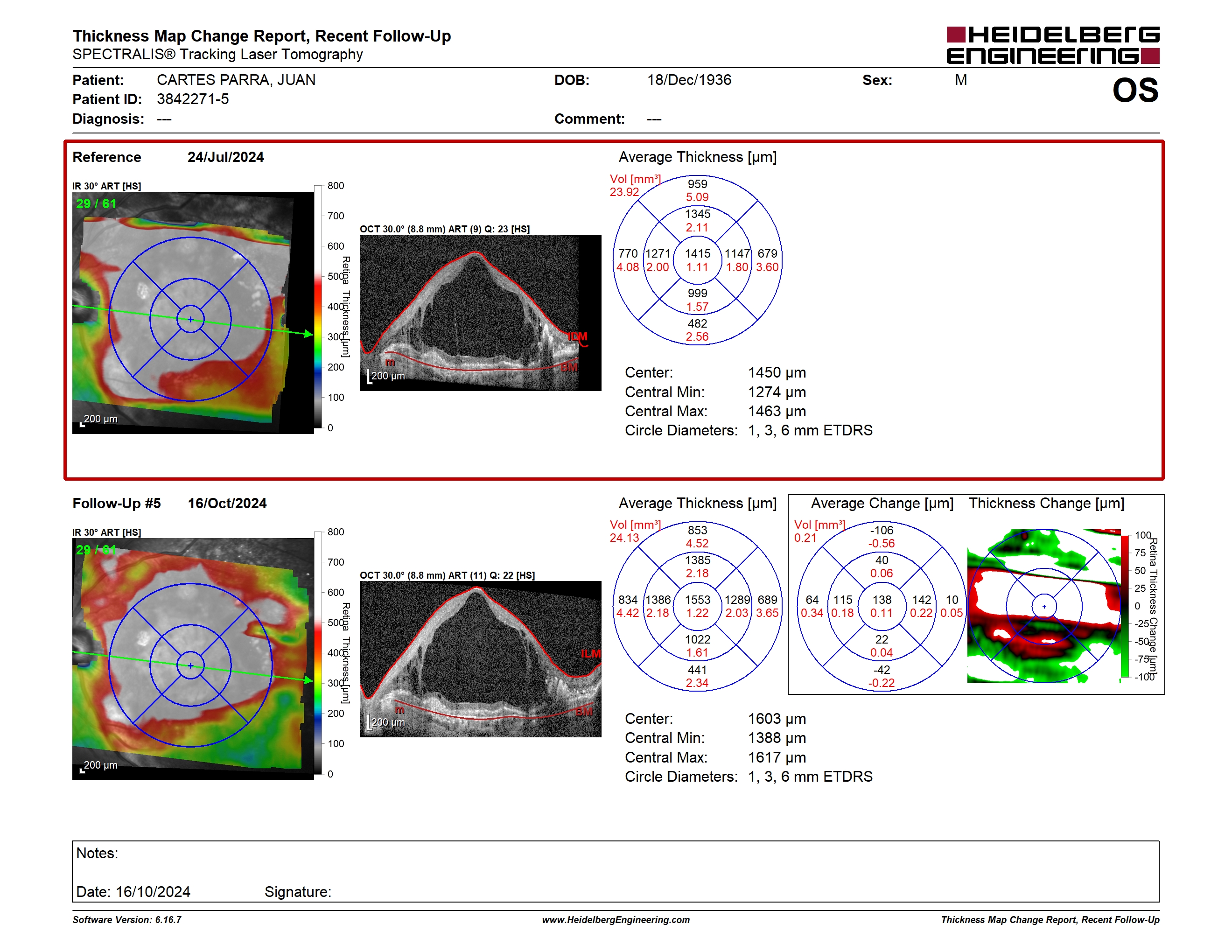Screen dimensions: 1232x952
Task: Click the reference scan counter 29 / 61
Action: point(96,203)
